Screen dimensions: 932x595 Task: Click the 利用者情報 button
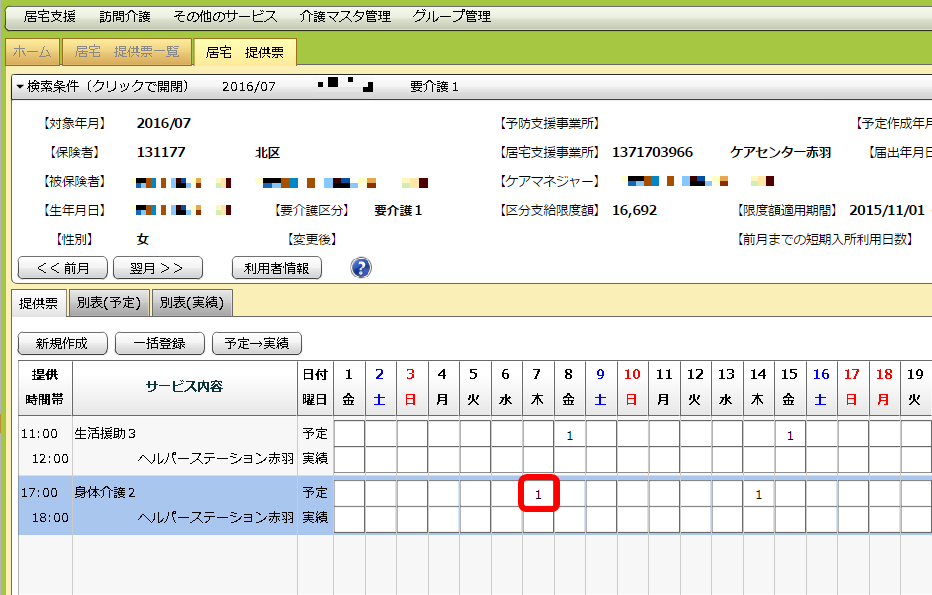tap(276, 268)
